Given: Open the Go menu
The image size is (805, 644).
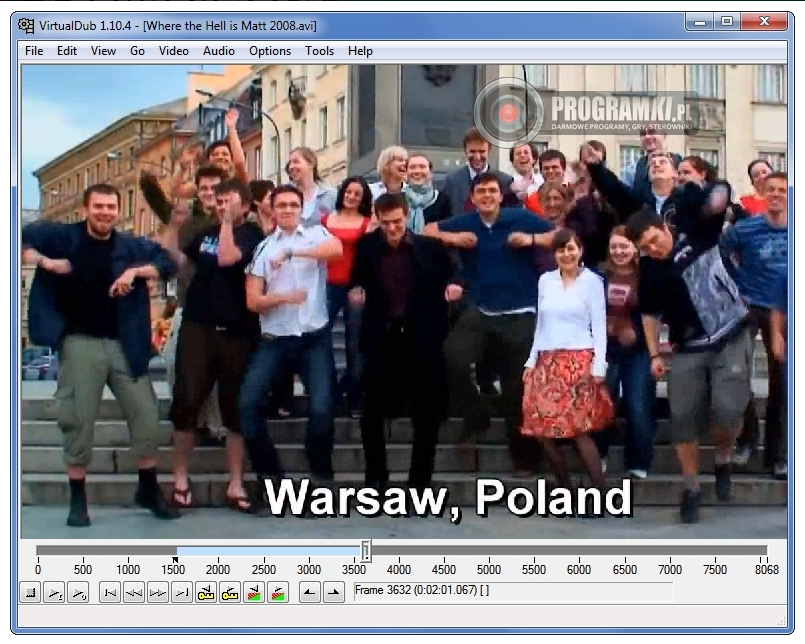Looking at the screenshot, I should [x=137, y=51].
